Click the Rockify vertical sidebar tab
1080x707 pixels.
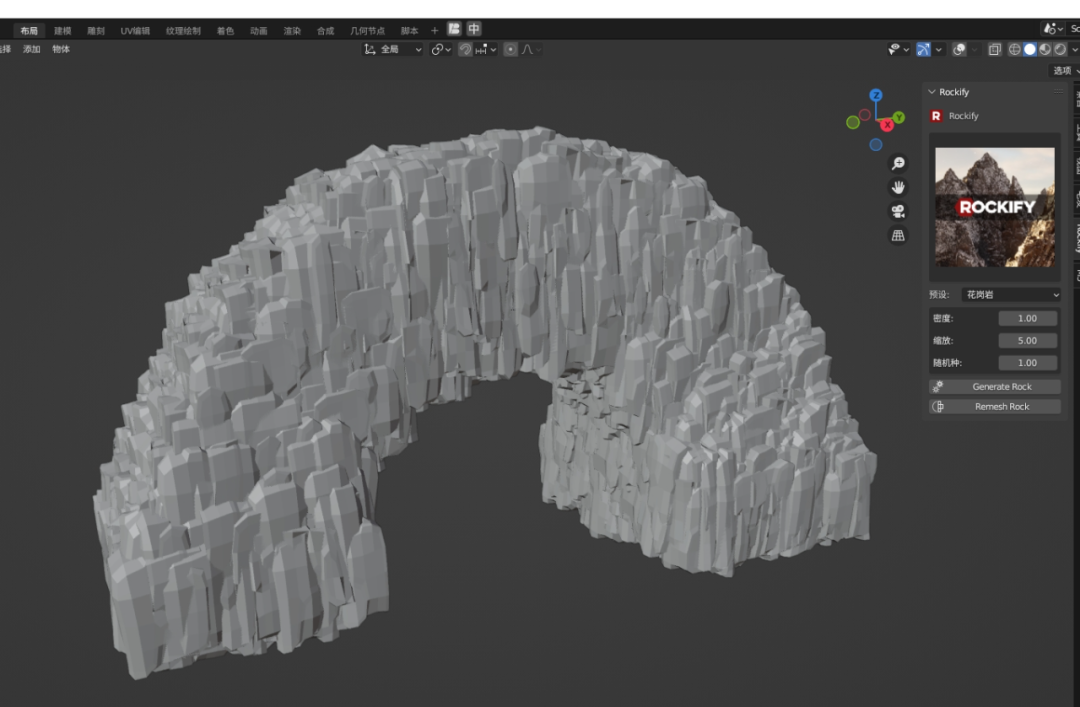pyautogui.click(x=1077, y=238)
